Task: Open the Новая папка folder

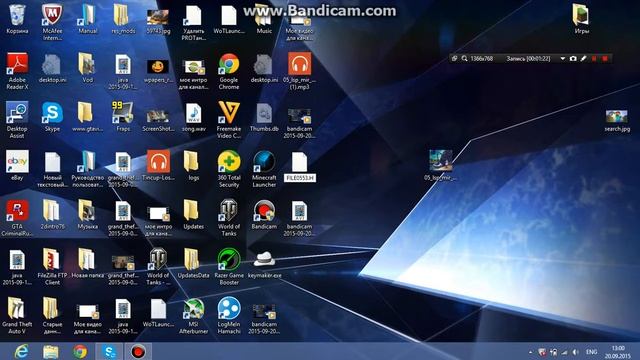Action: pos(87,264)
